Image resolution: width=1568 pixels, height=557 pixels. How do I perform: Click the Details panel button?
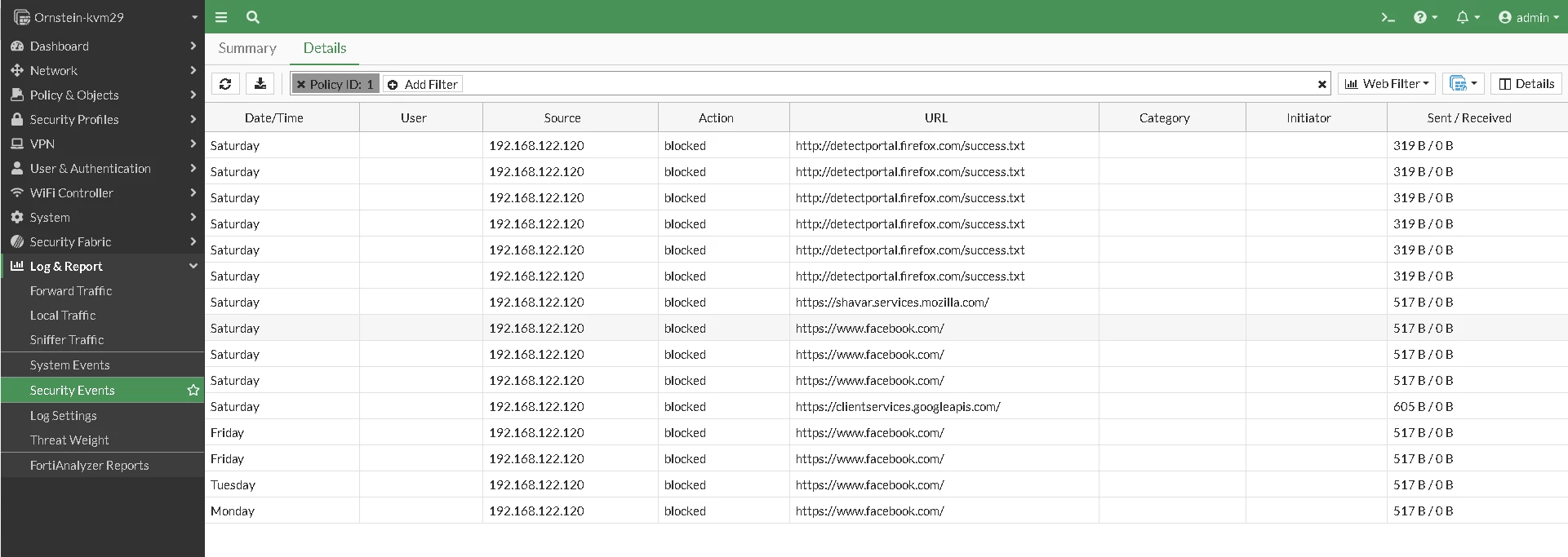[1526, 84]
